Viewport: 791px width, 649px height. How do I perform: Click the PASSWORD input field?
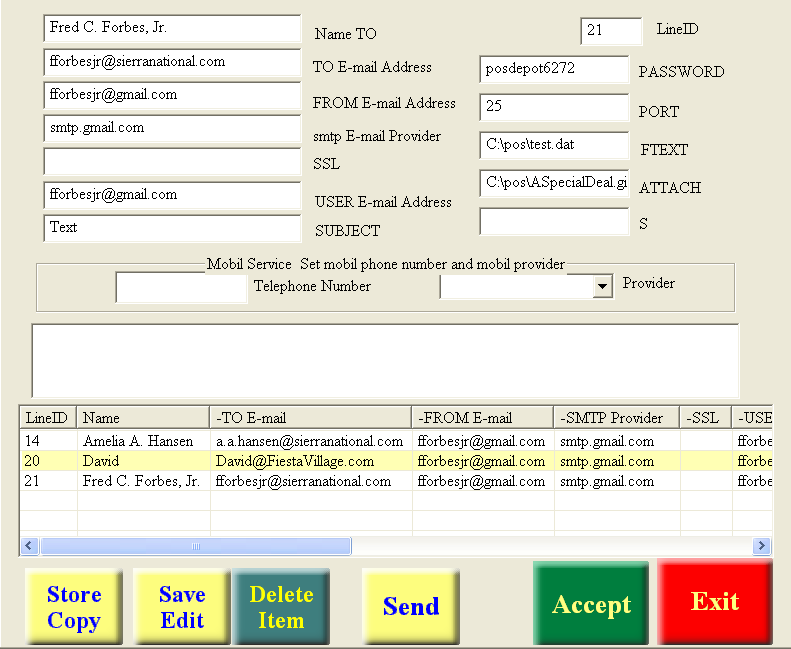click(x=554, y=69)
